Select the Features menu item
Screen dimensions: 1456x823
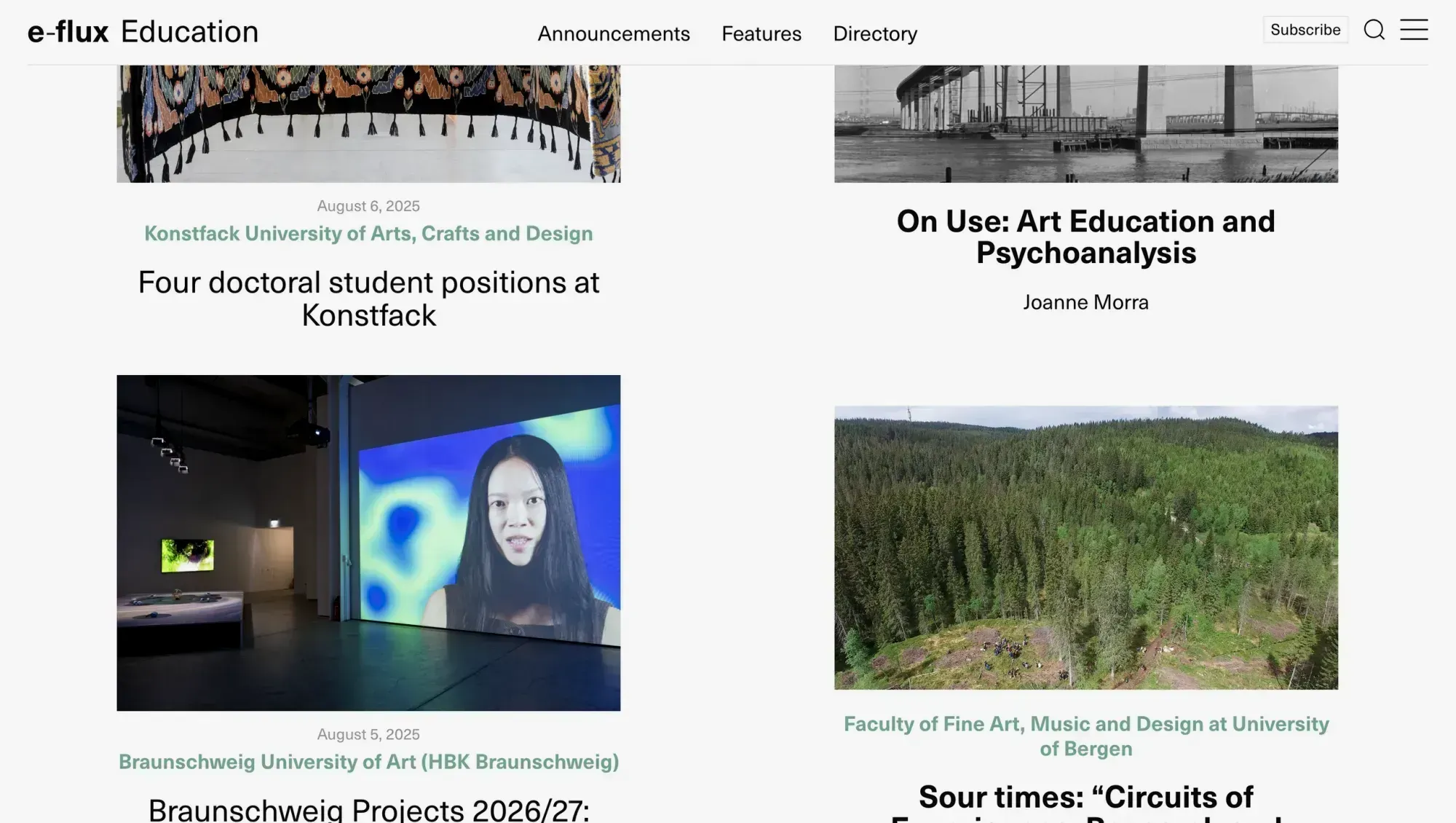click(761, 34)
